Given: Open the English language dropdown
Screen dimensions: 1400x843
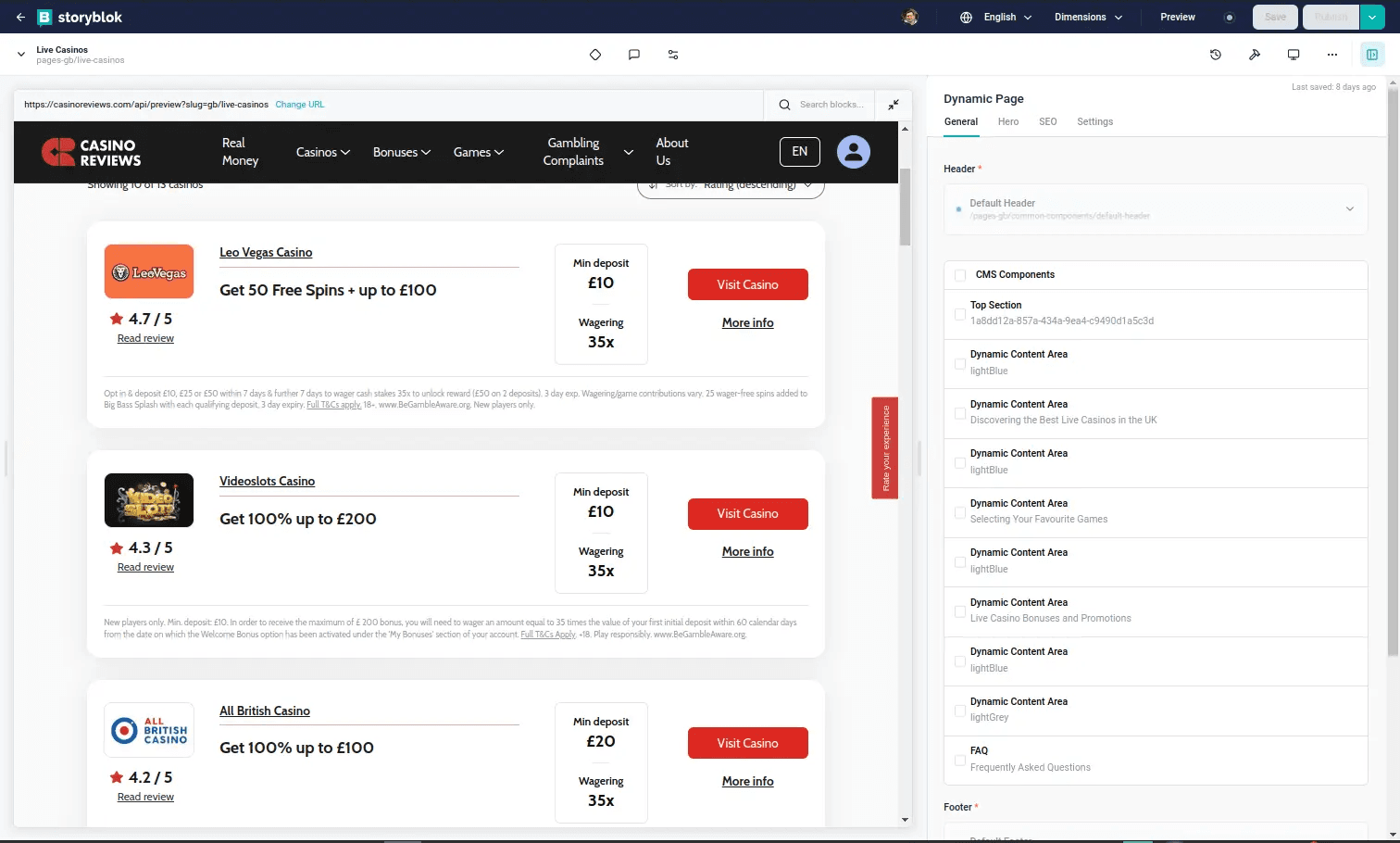Looking at the screenshot, I should click(996, 17).
